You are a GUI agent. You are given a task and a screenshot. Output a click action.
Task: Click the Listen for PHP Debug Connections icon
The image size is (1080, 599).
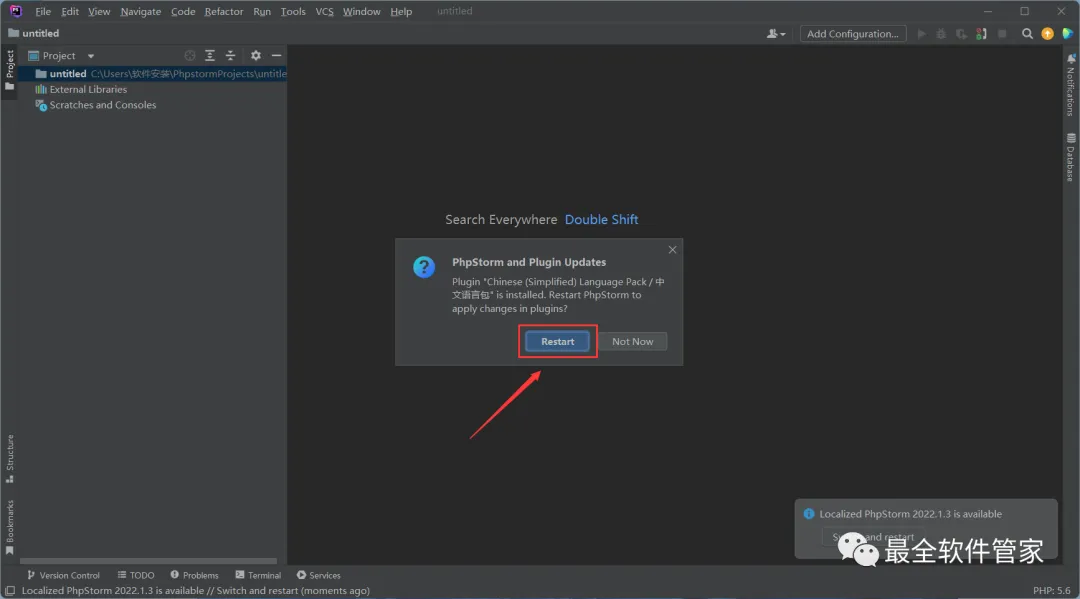[982, 34]
